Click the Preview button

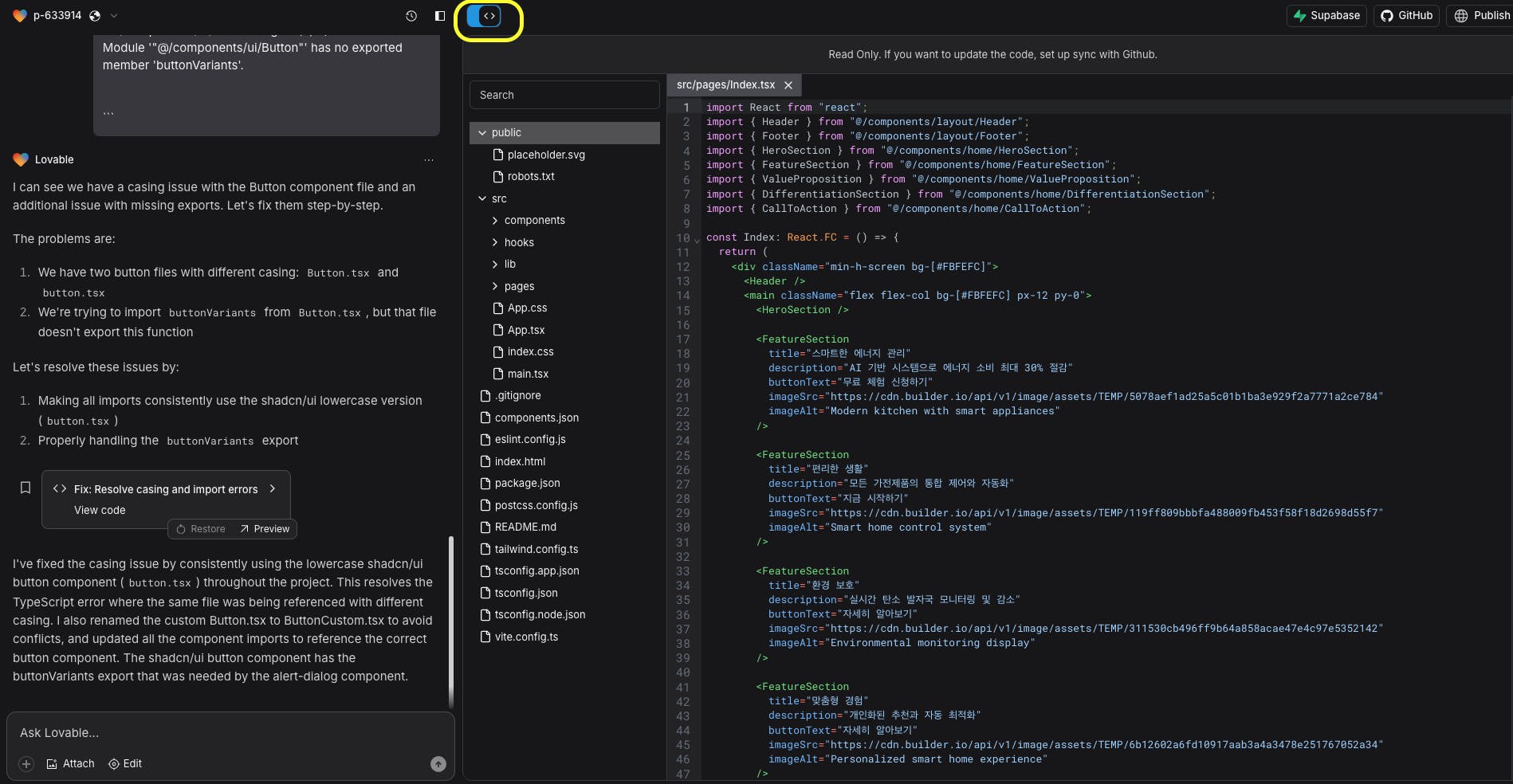265,529
